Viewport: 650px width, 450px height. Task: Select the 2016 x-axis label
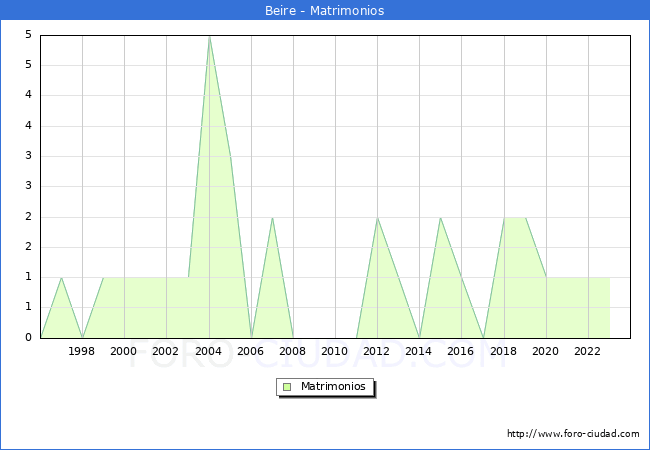pos(461,351)
